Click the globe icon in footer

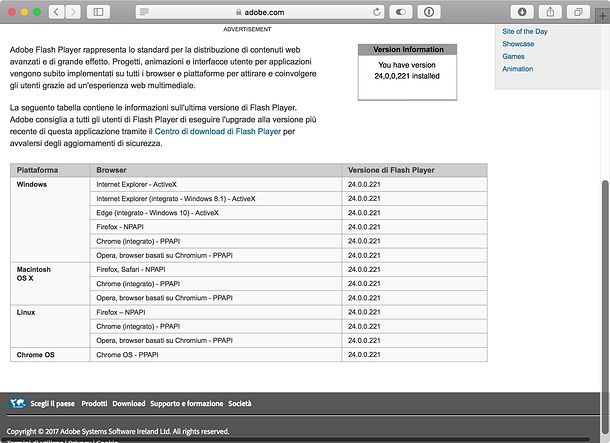[x=17, y=403]
